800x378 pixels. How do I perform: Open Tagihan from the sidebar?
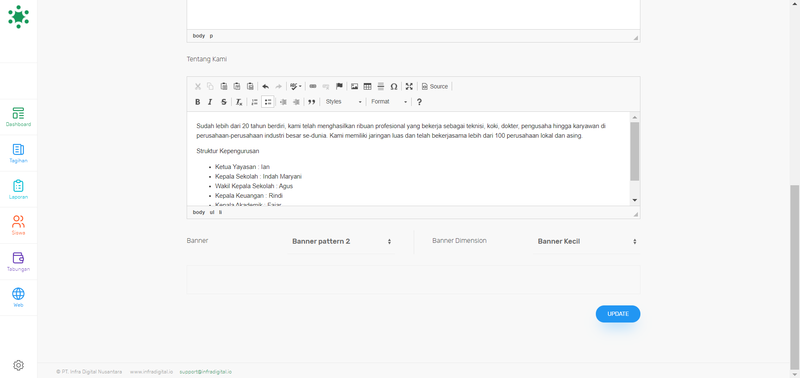coord(18,153)
